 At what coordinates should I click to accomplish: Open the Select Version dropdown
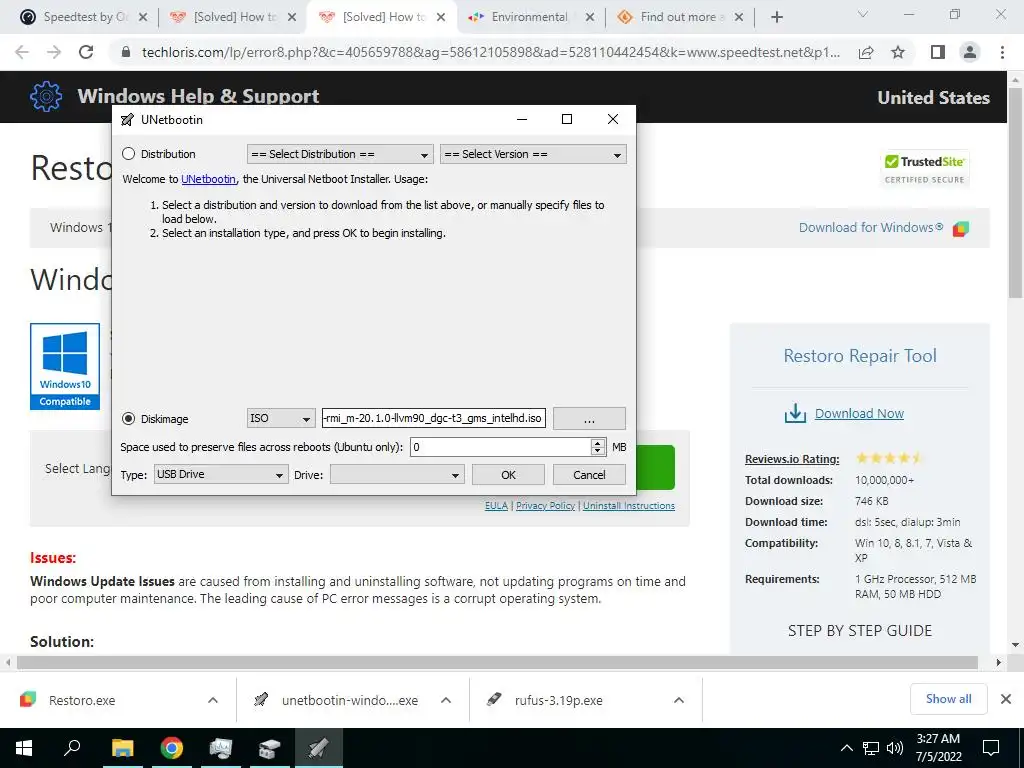click(x=533, y=154)
